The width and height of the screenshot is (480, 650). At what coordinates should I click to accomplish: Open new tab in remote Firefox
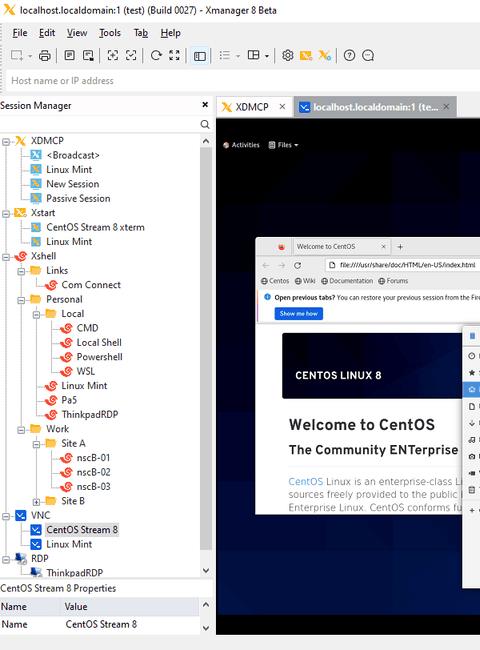point(400,247)
